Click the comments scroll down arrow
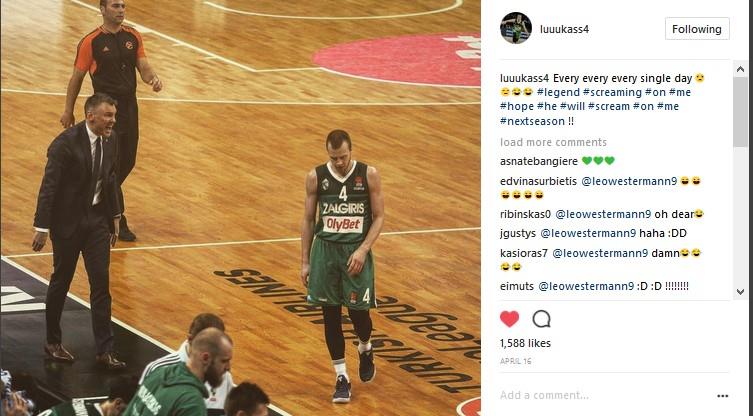 pos(740,292)
